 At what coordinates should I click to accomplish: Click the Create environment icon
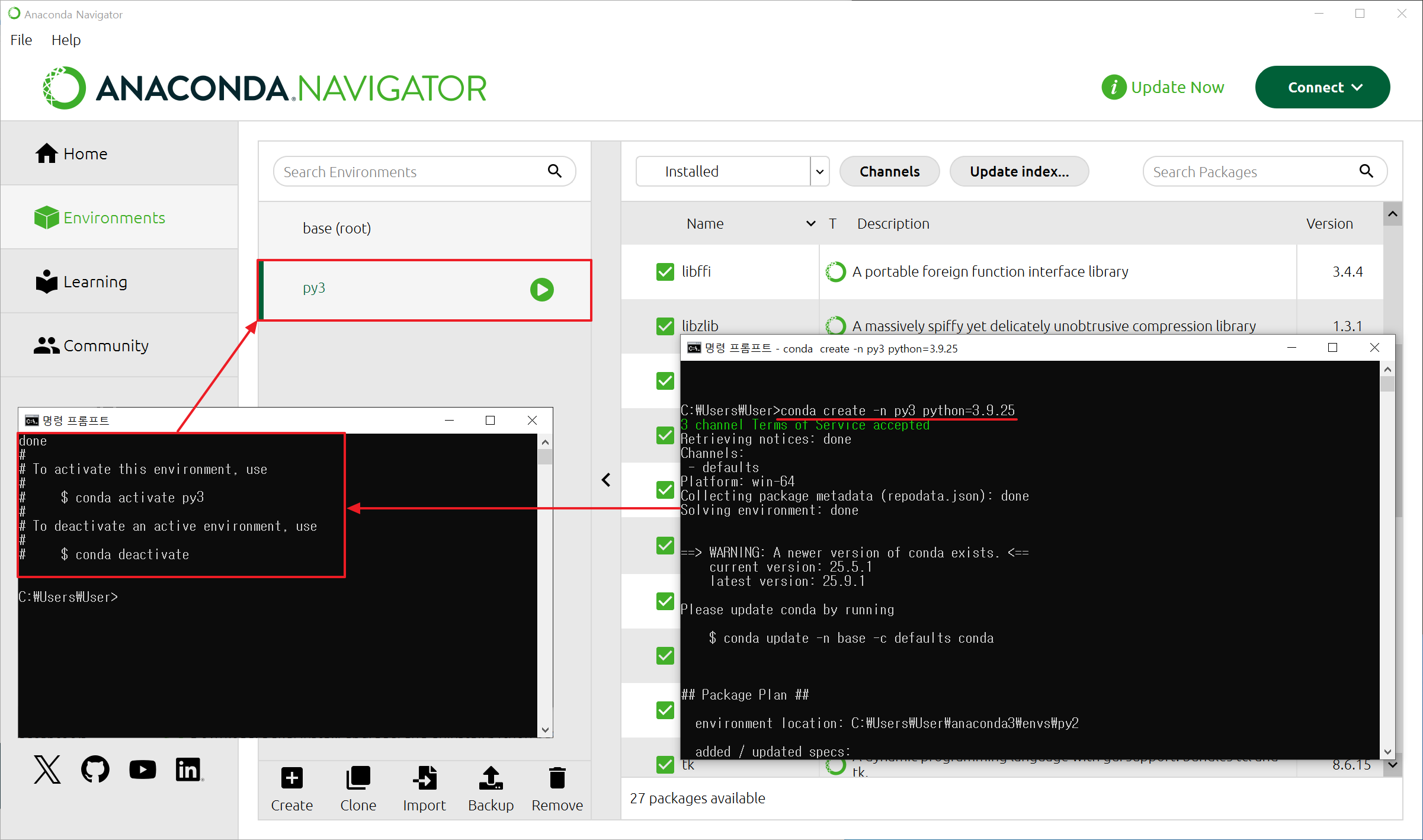pos(291,778)
